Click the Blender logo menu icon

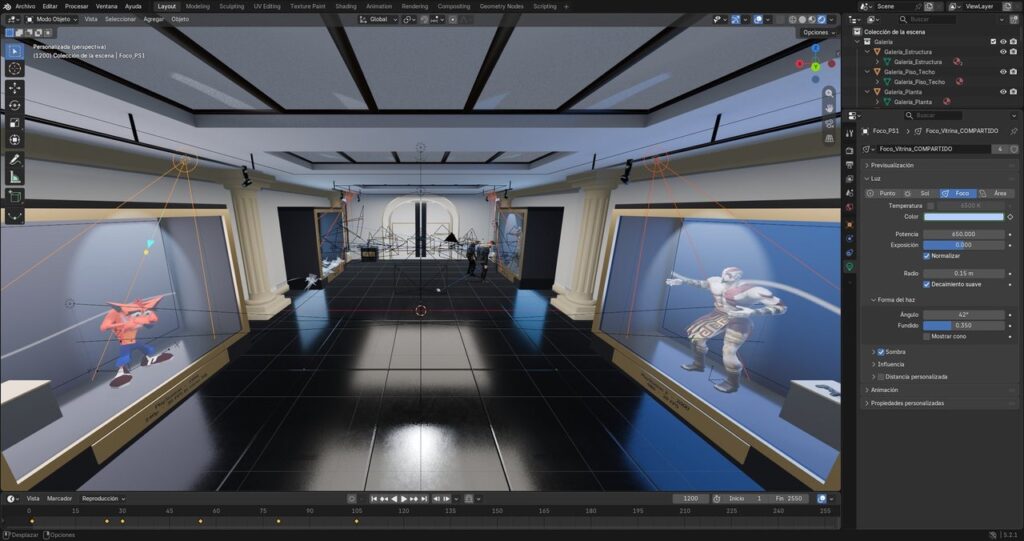[7, 6]
